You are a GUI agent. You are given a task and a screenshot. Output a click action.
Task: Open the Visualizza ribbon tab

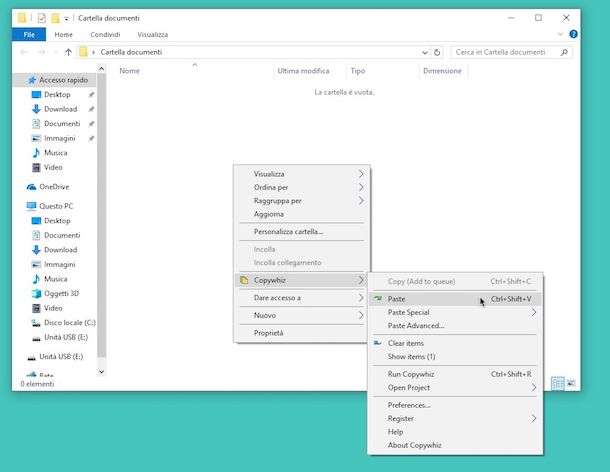coord(152,34)
